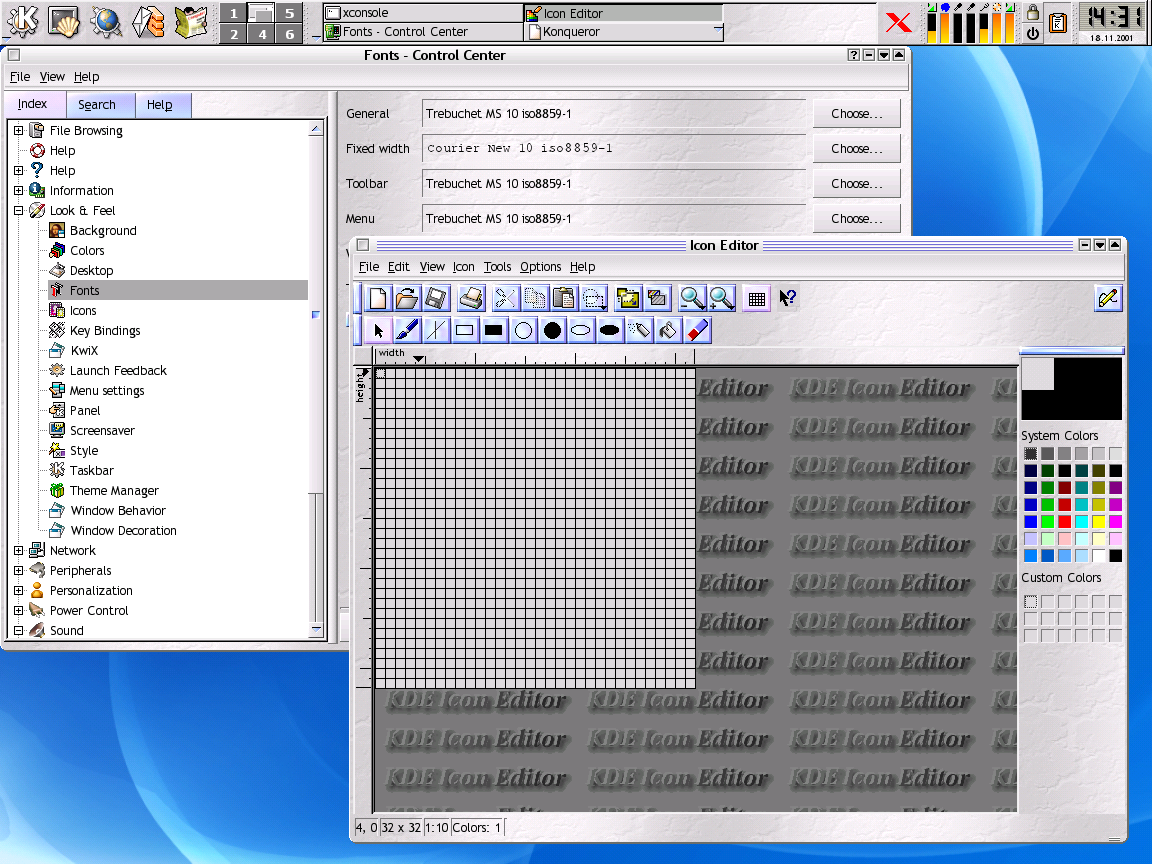Select the outlined Rectangle tool
The image size is (1152, 864).
click(464, 331)
